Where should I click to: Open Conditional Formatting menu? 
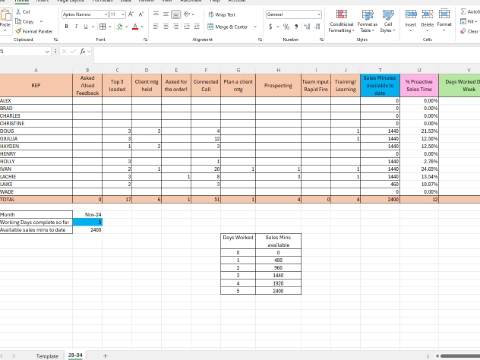coord(341,21)
